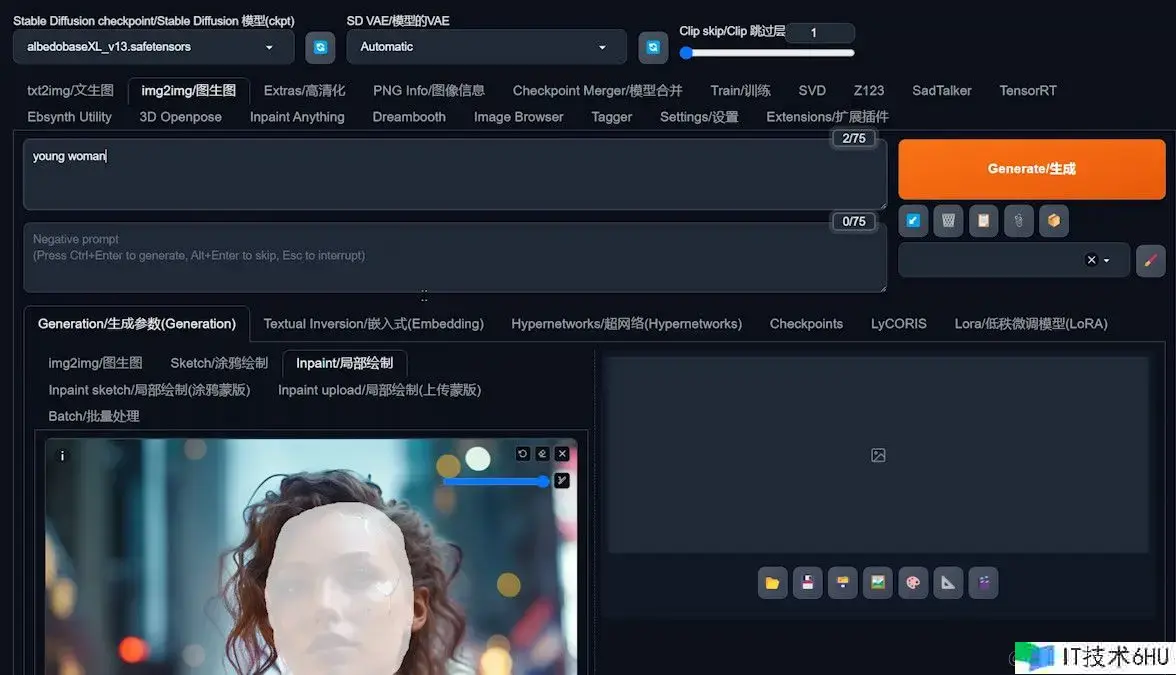Open the Image Browser tab
The height and width of the screenshot is (675, 1176).
tap(519, 117)
